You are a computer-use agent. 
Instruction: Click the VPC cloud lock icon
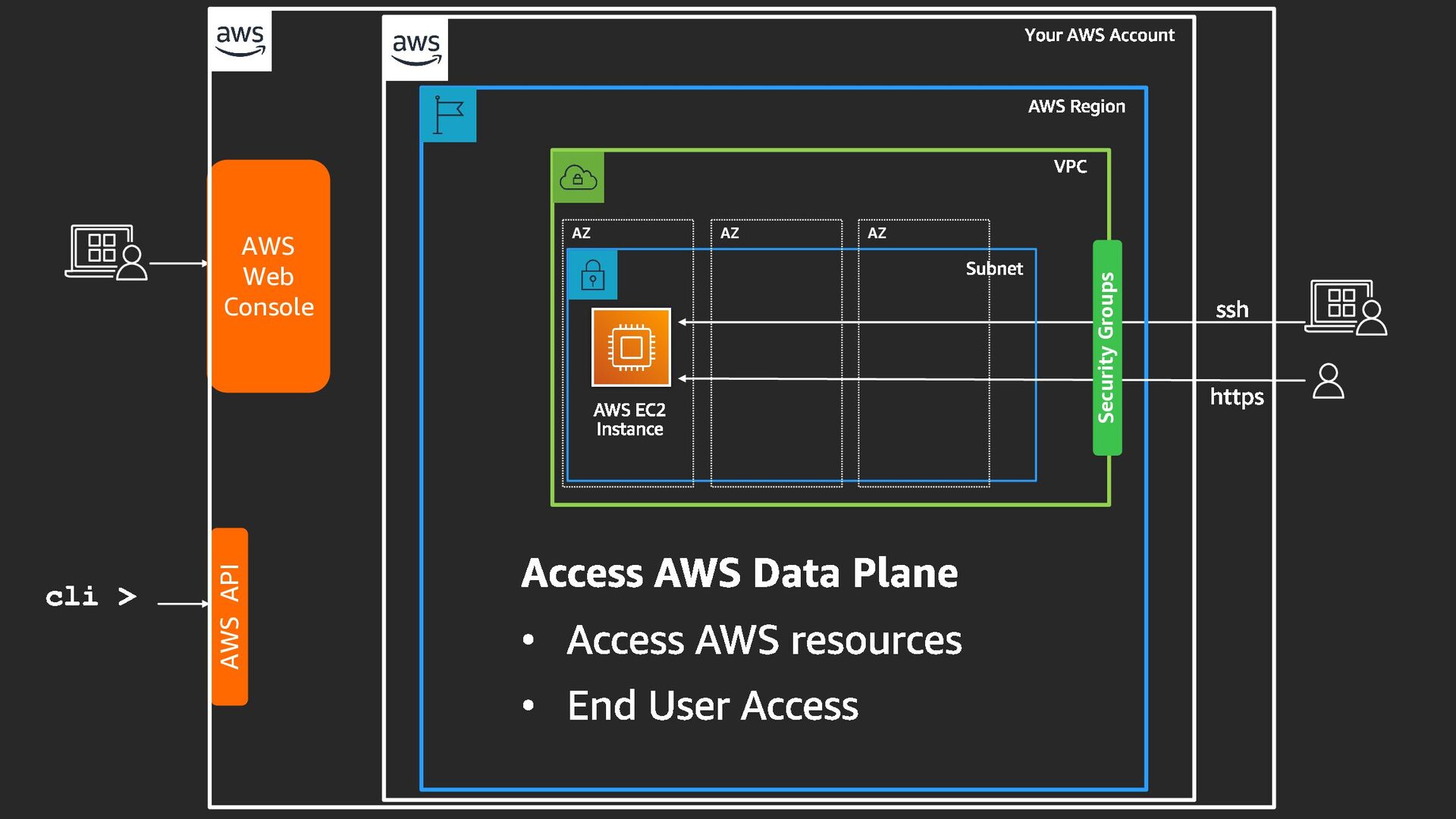[578, 177]
